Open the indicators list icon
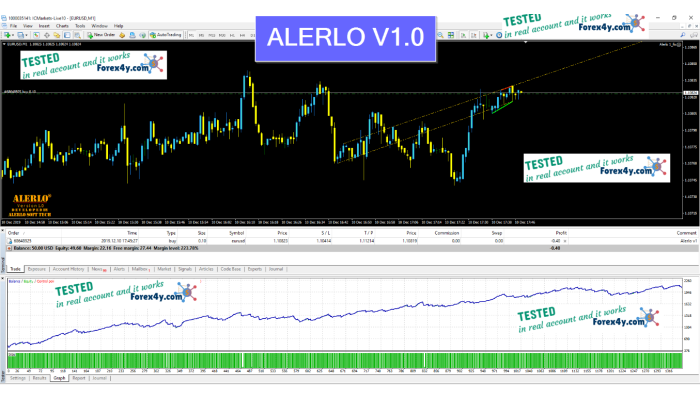Image resolution: width=700 pixels, height=400 pixels. 486,35
